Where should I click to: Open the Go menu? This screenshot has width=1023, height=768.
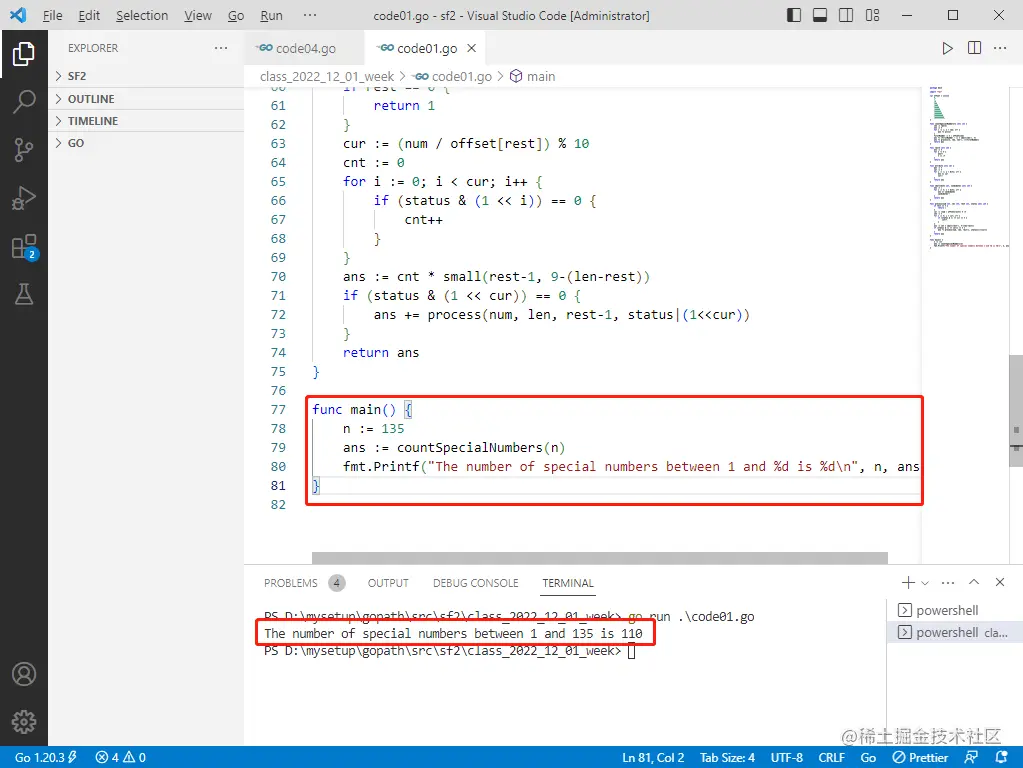(236, 15)
